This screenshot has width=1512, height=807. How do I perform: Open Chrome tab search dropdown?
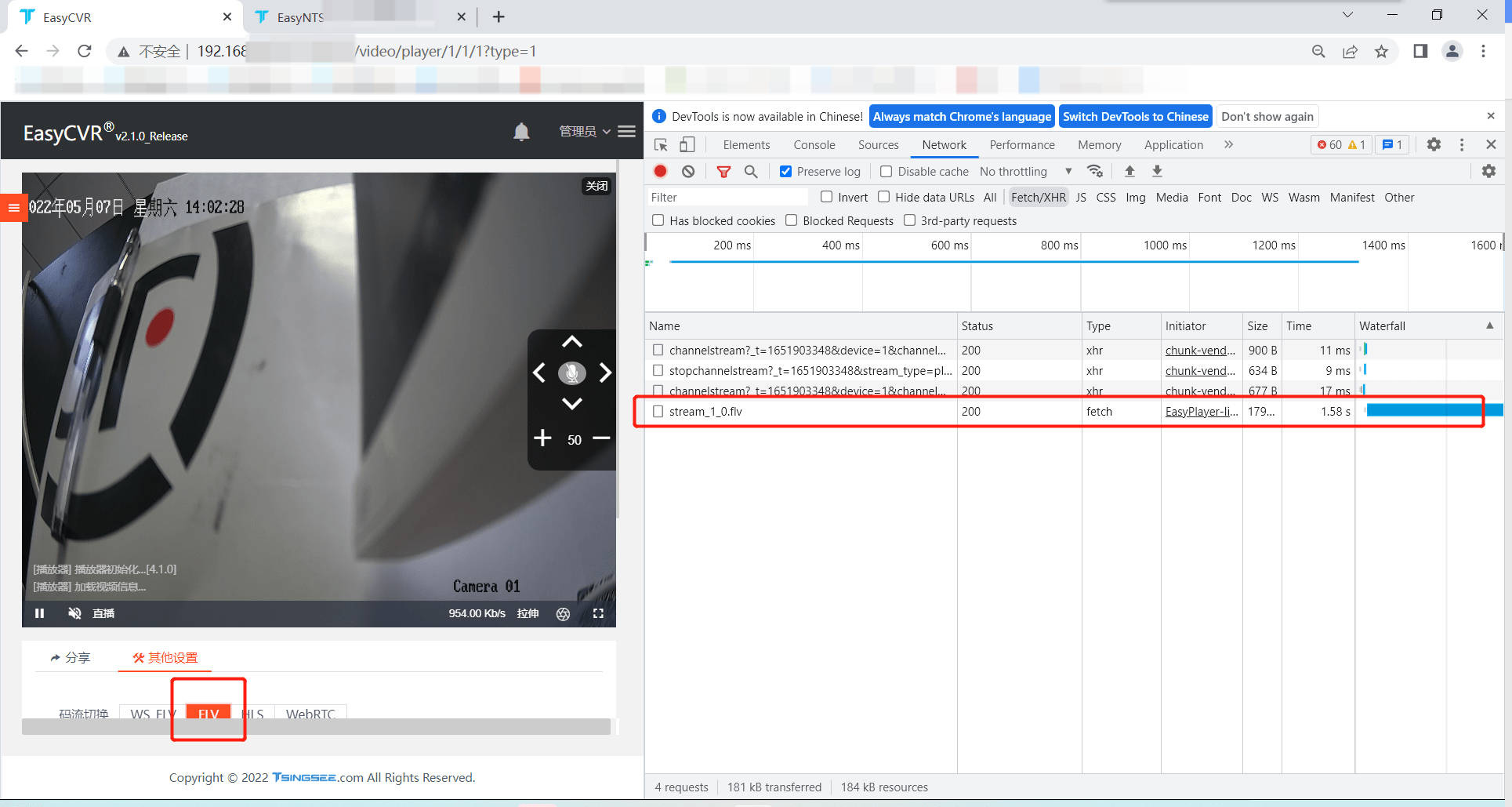click(1347, 15)
